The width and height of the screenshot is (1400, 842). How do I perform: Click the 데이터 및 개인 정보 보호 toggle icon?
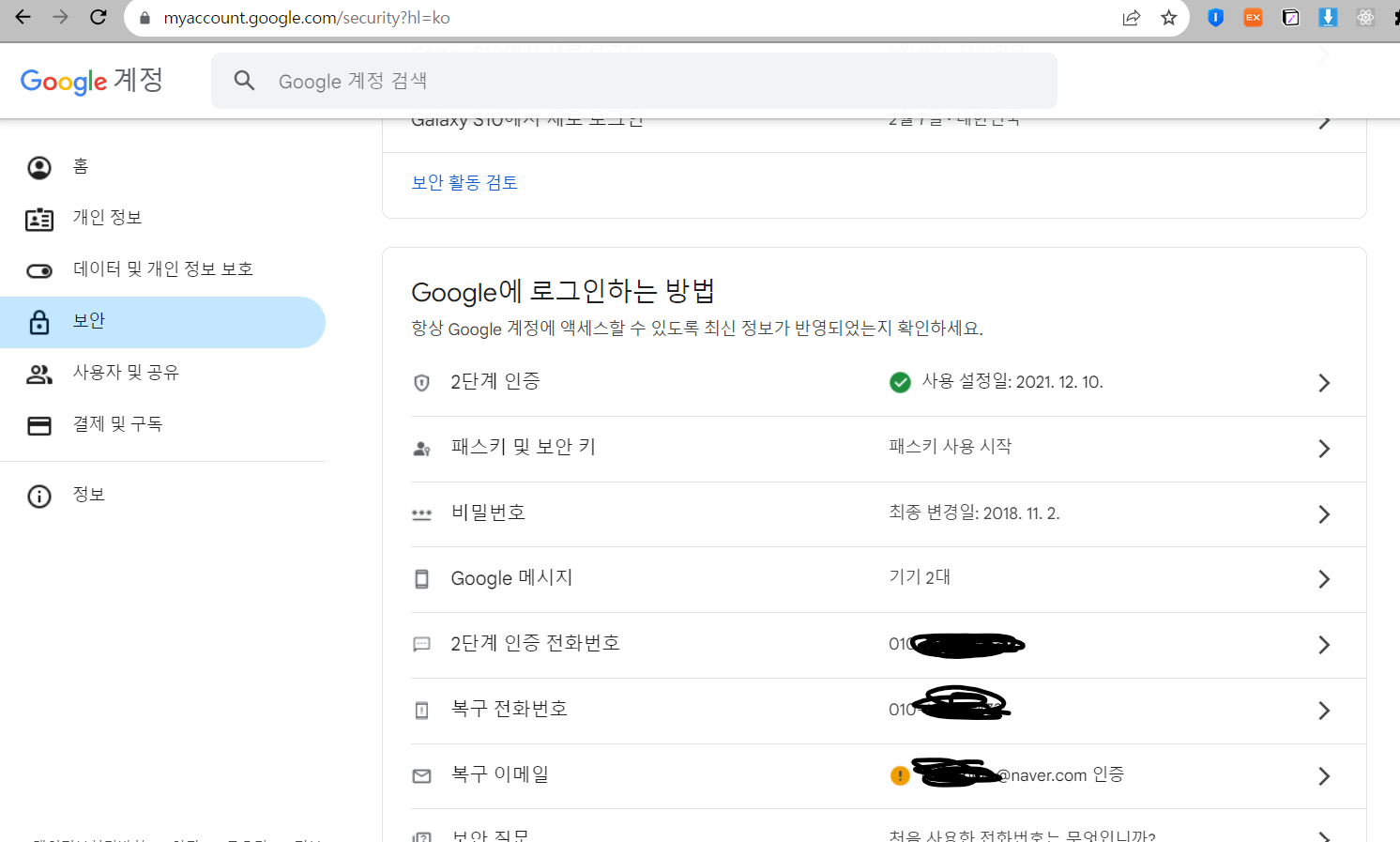pos(39,270)
